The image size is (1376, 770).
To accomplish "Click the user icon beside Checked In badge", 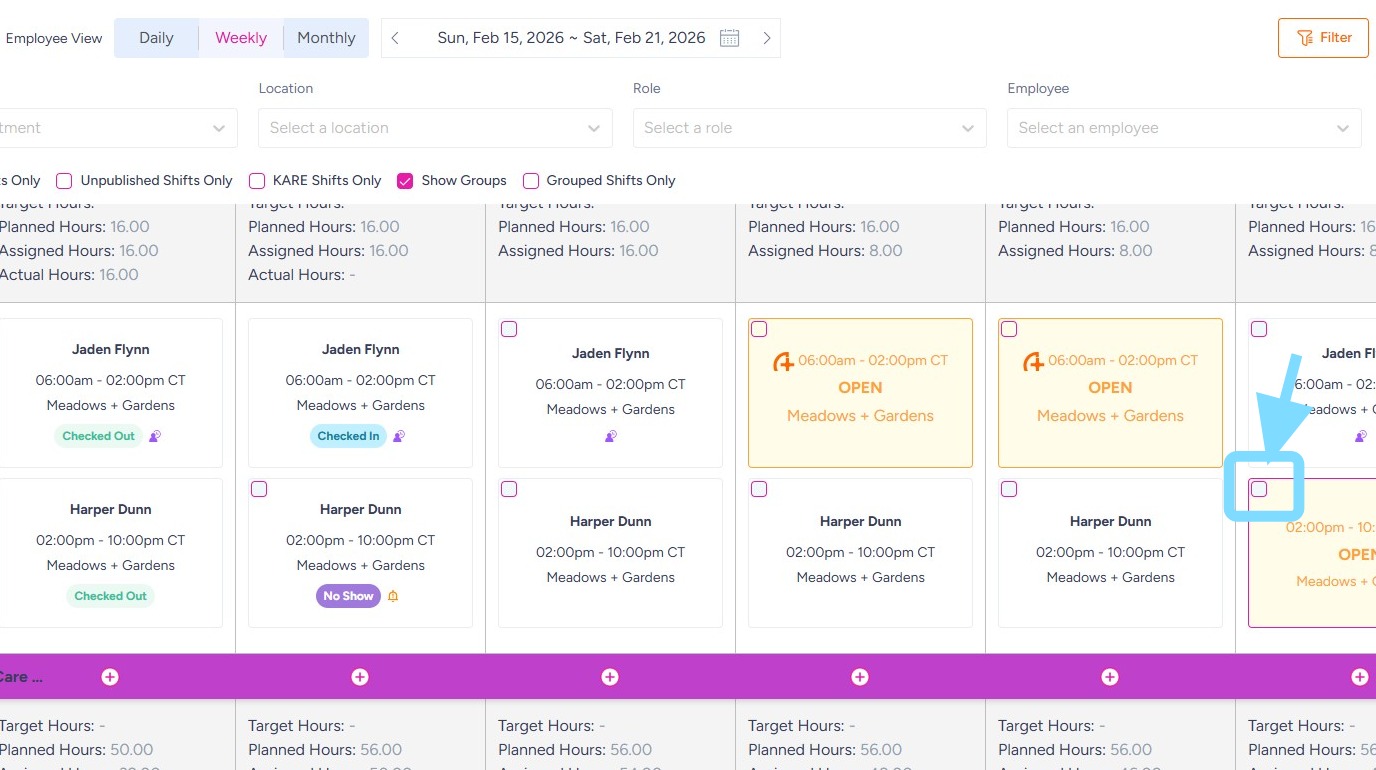I will (399, 436).
